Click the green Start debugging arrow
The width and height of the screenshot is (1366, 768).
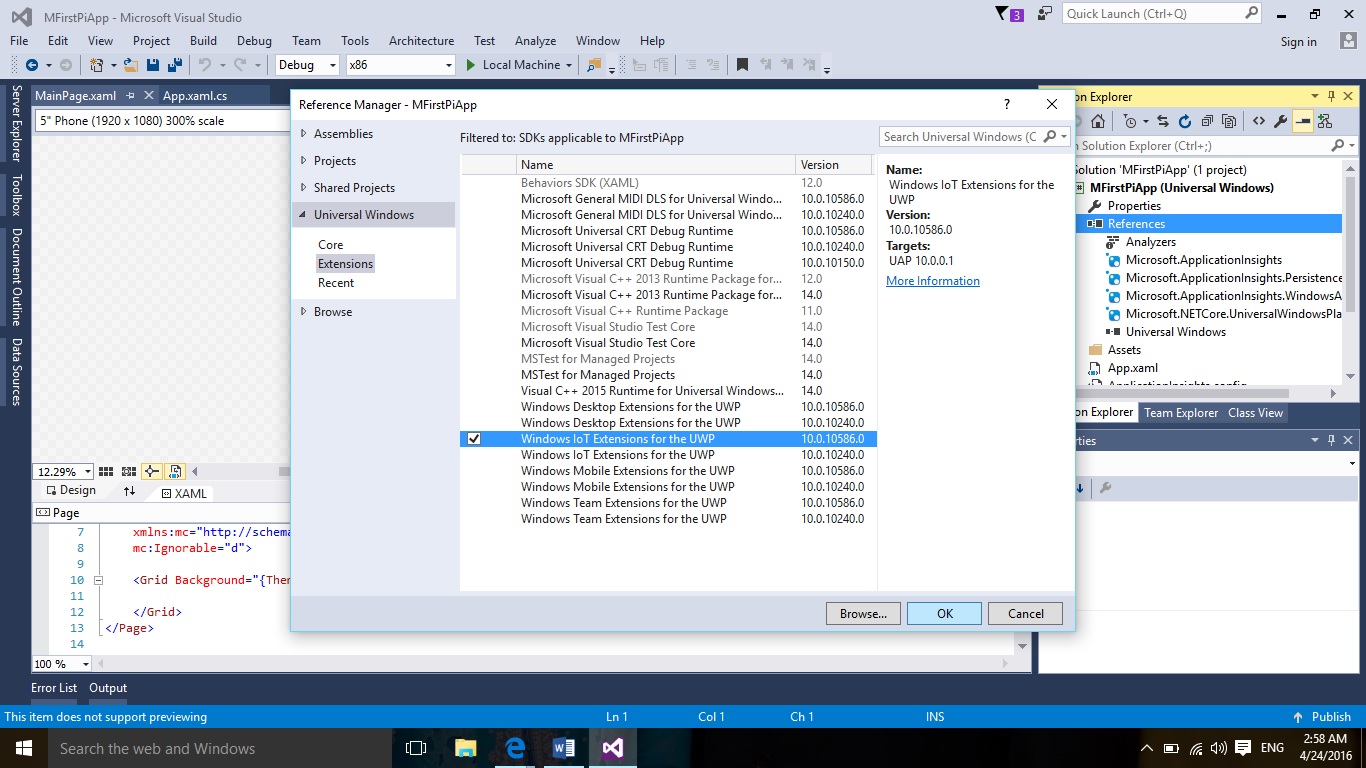point(471,65)
